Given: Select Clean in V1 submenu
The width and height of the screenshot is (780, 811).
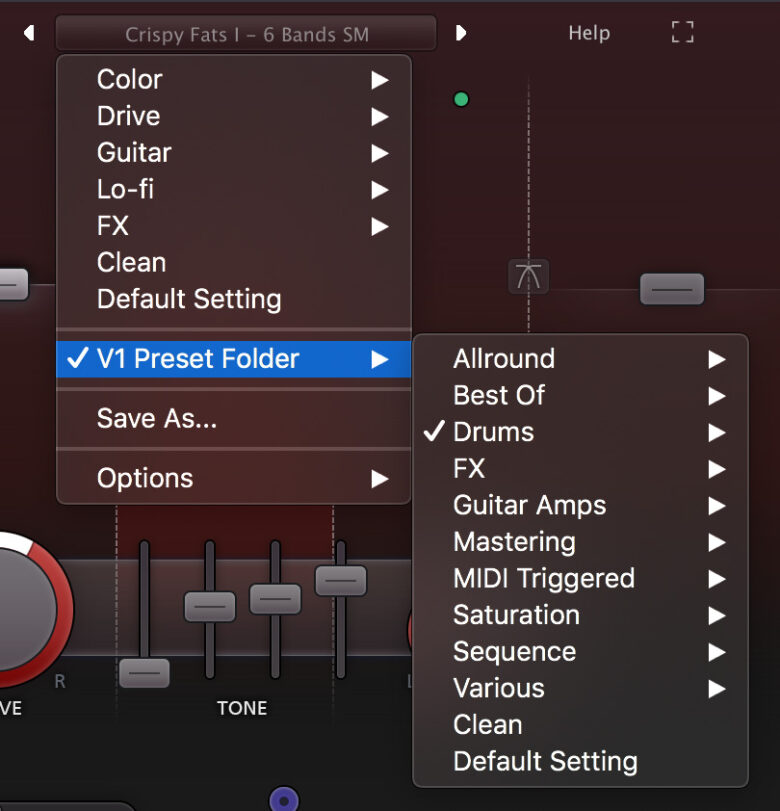Looking at the screenshot, I should [580, 725].
